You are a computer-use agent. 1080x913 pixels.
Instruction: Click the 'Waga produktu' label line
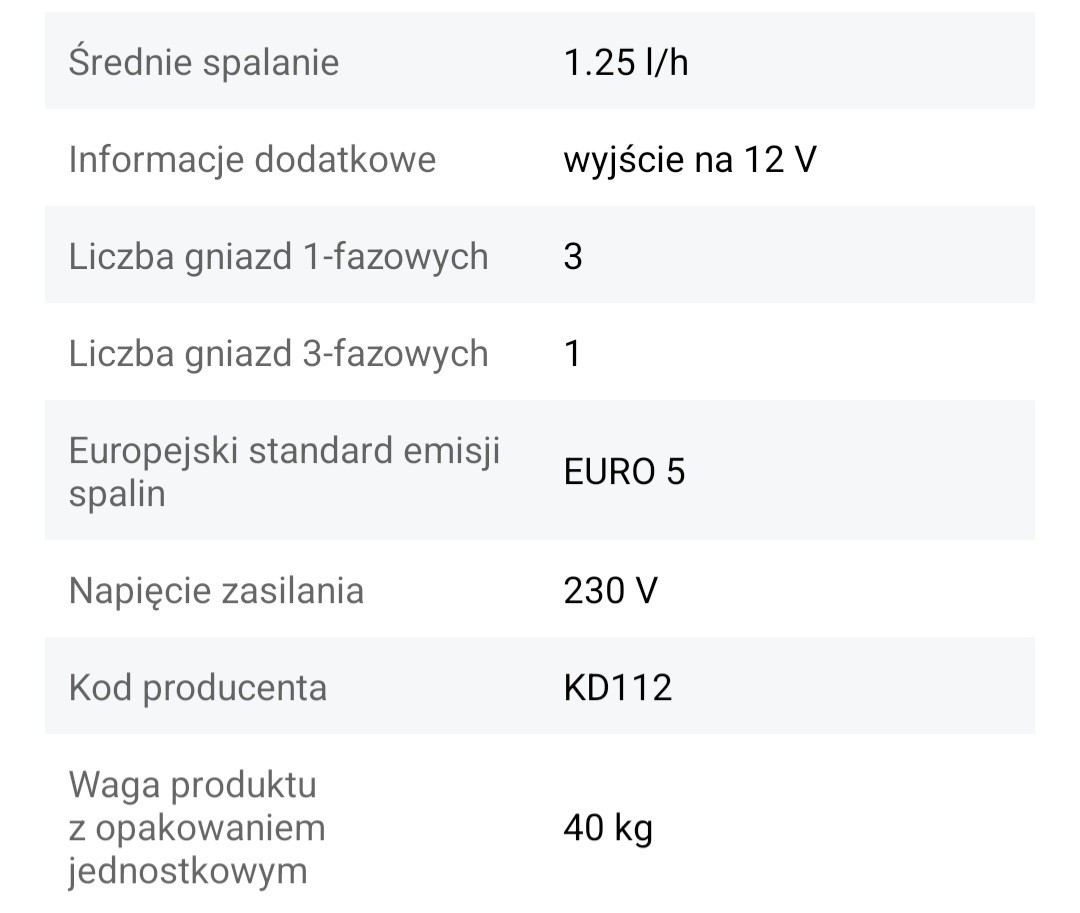193,785
